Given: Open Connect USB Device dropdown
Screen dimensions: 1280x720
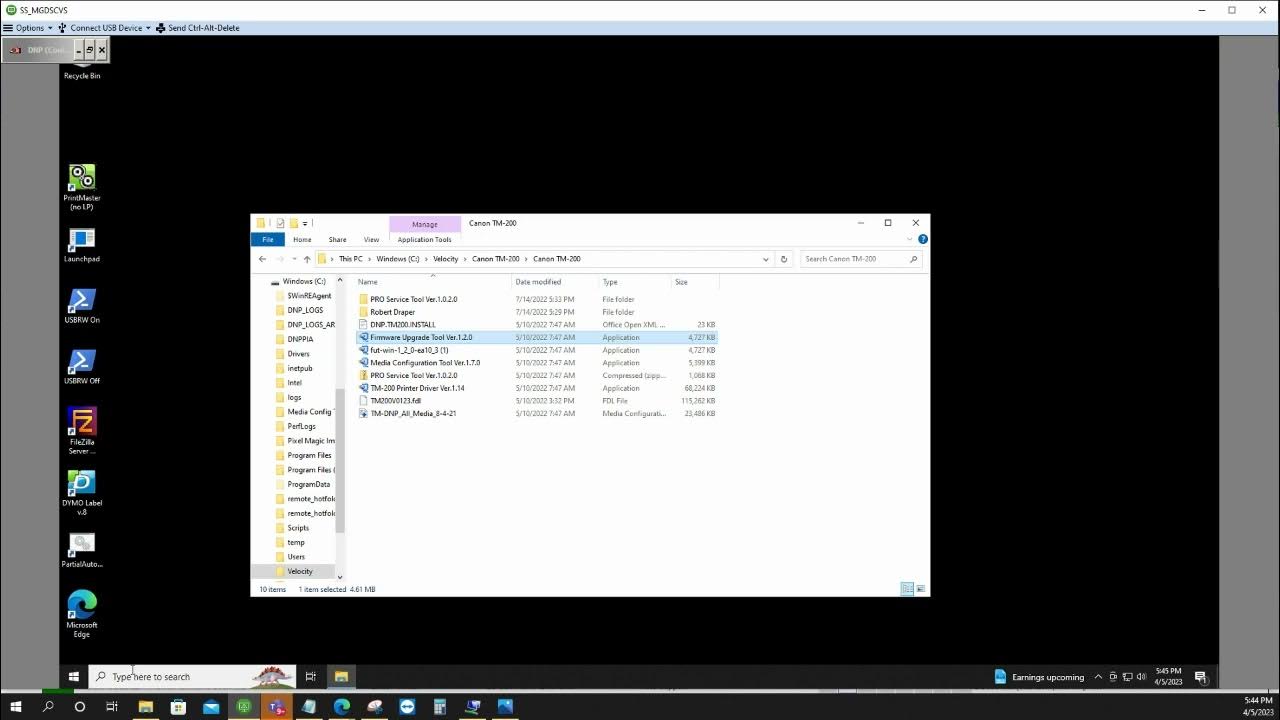Looking at the screenshot, I should (105, 28).
